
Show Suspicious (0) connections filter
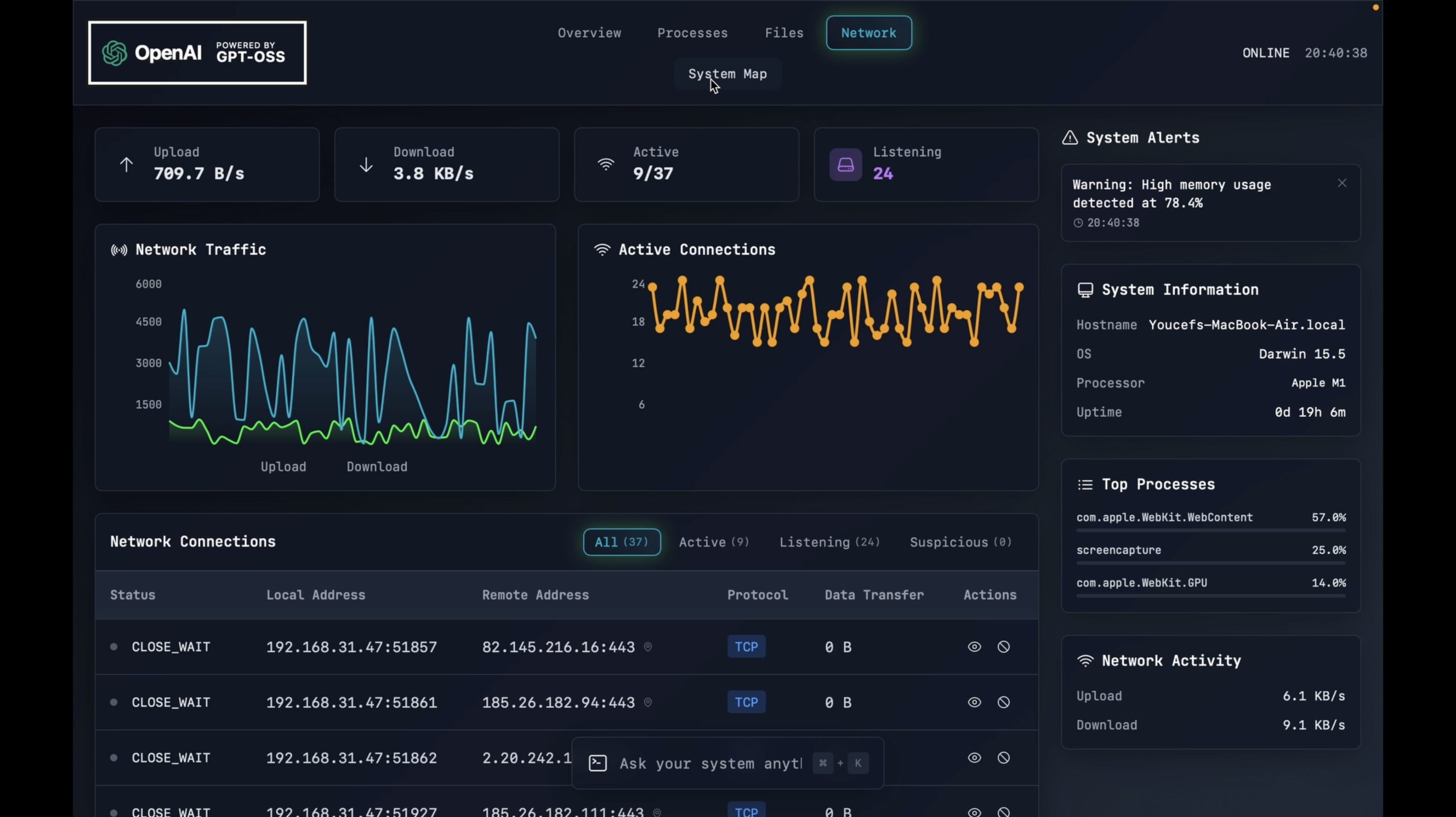click(x=960, y=542)
